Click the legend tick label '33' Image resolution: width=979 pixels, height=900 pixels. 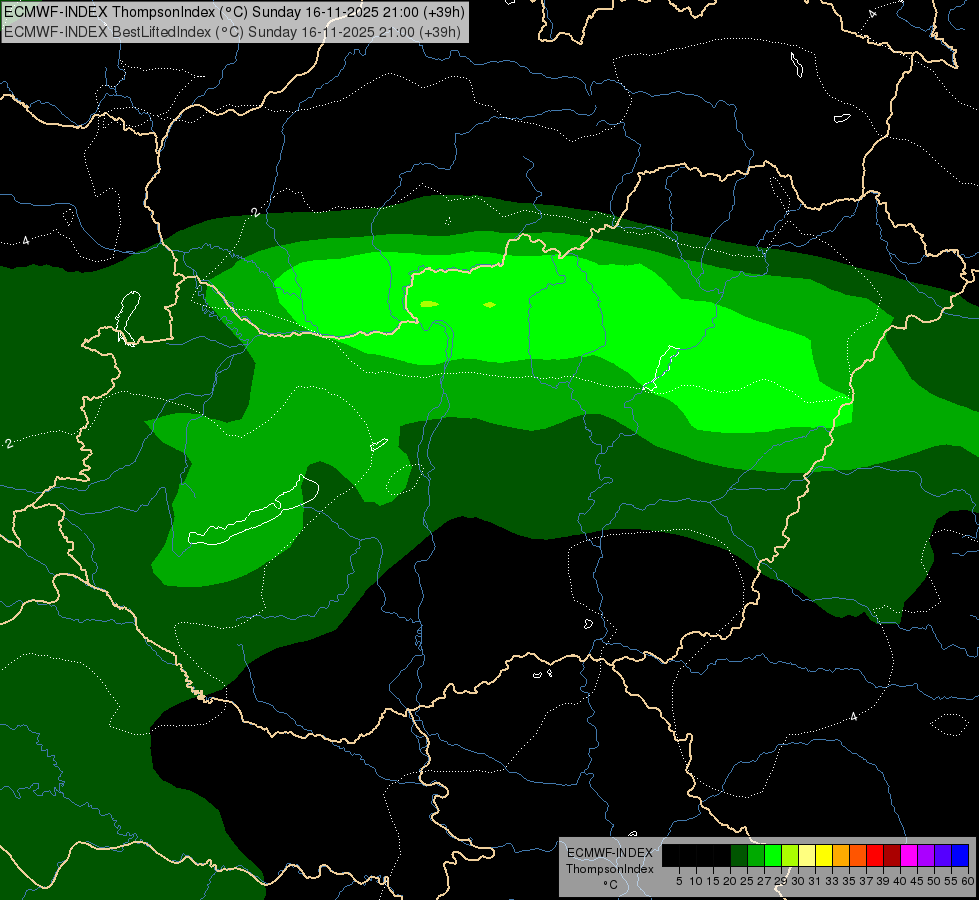(832, 881)
